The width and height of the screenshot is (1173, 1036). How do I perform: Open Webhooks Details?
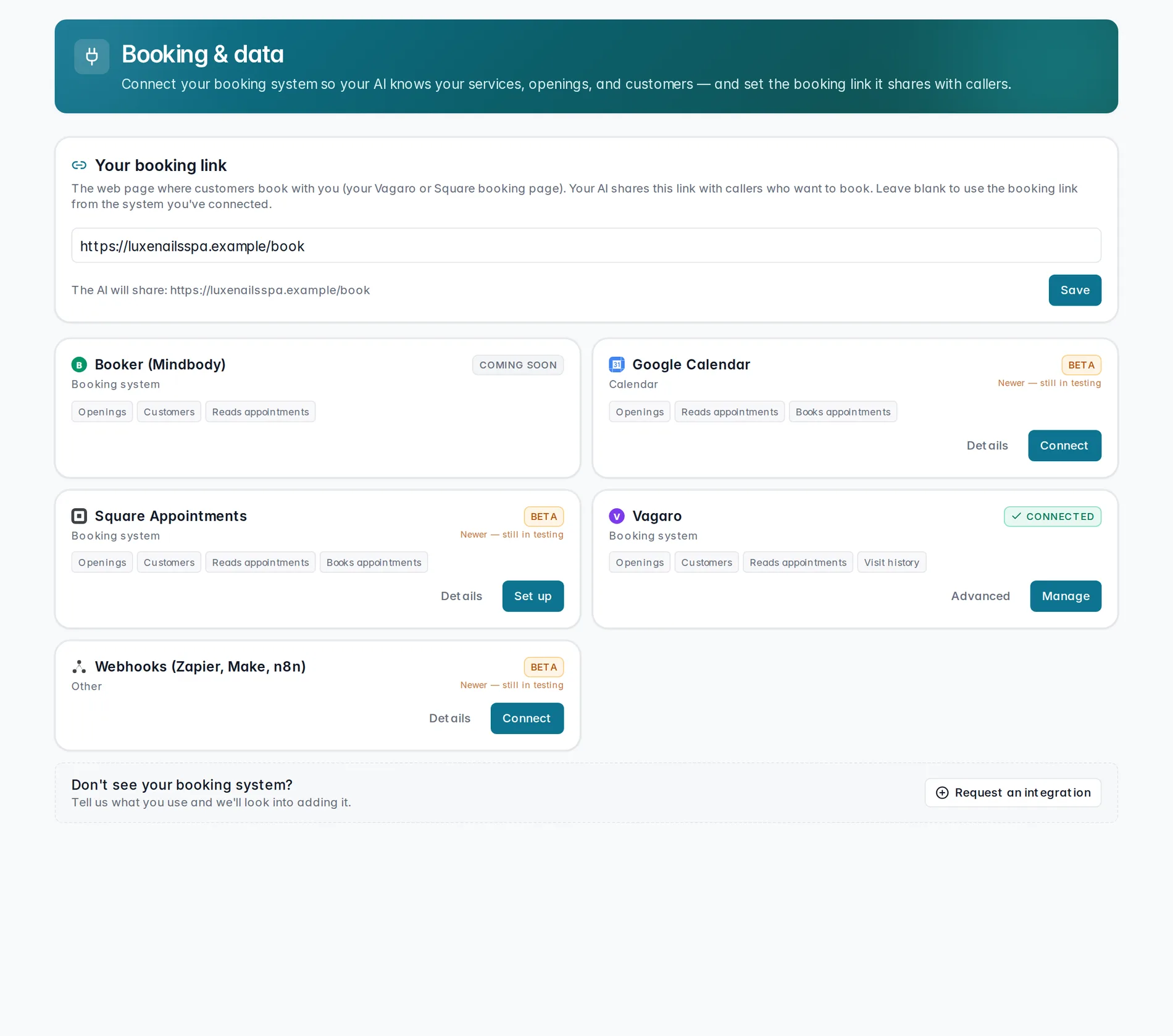click(449, 719)
